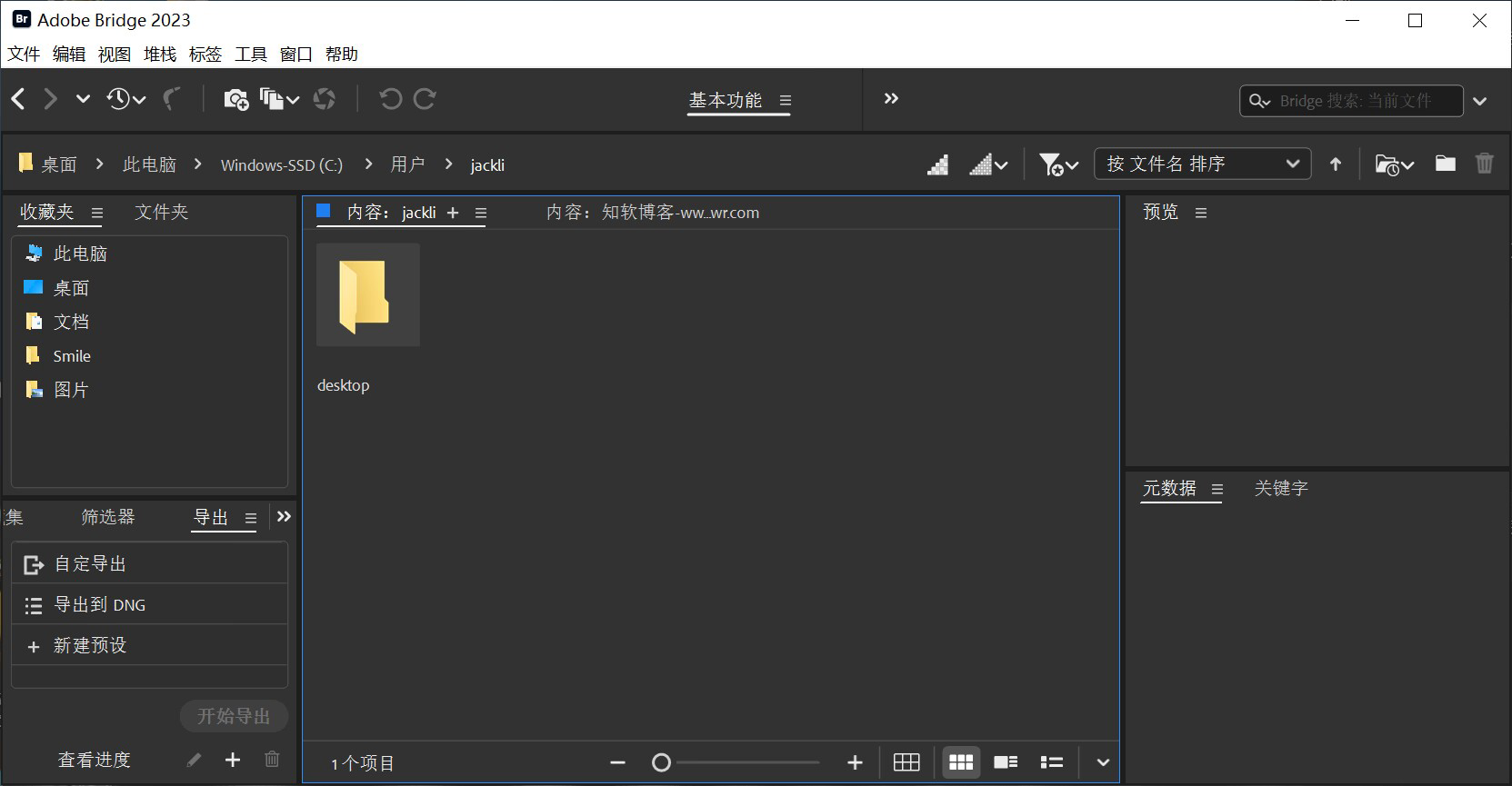
Task: Open 导出 panel menu icon
Action: click(251, 519)
